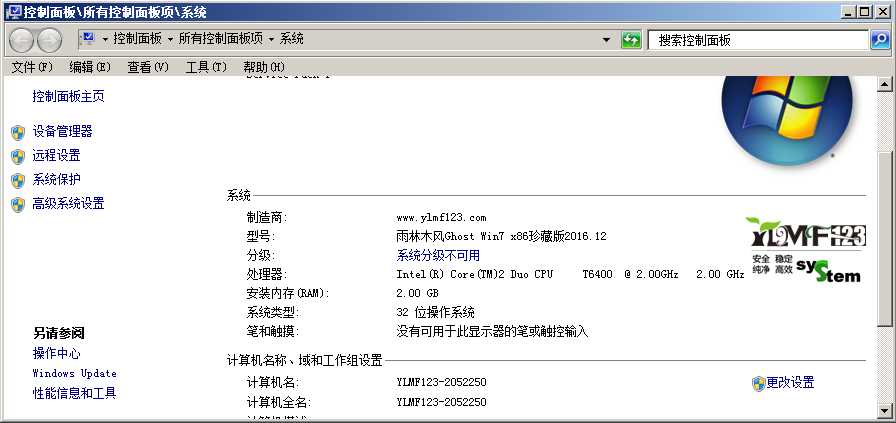Expand dropdown arrow after 所有控制面板项 breadcrumb
The image size is (896, 423).
click(271, 39)
